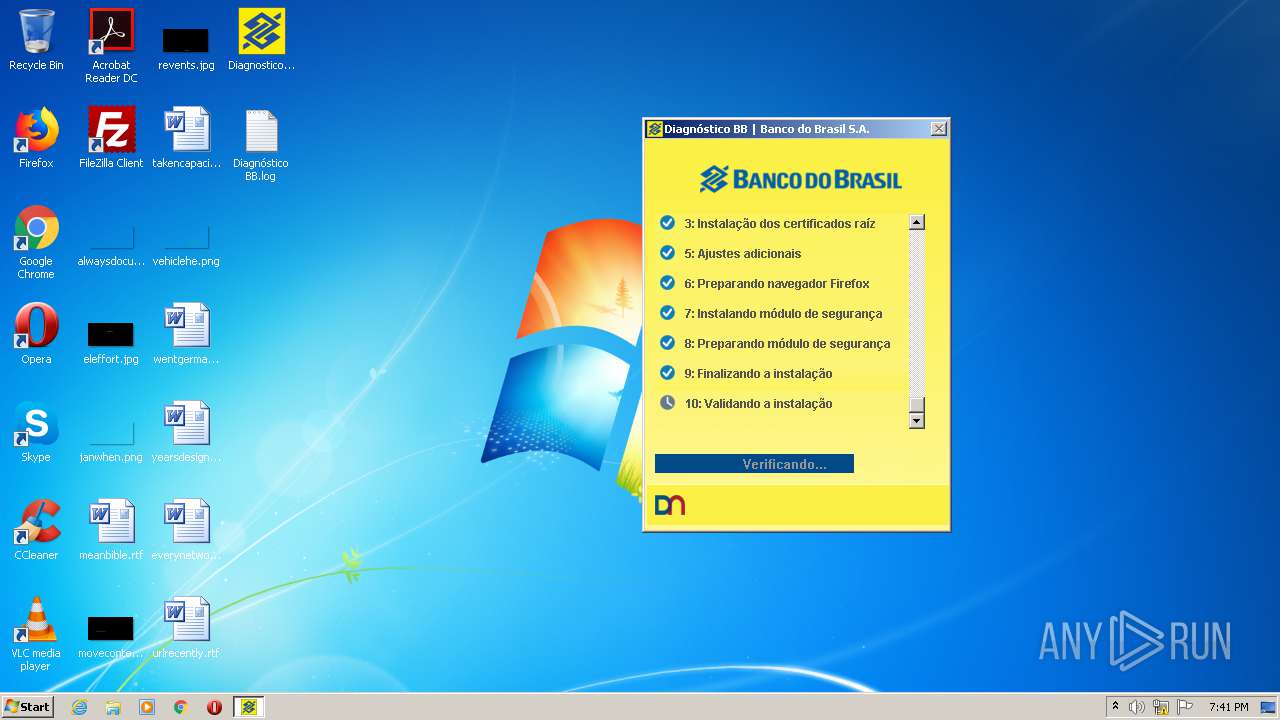Launch Skype desktop shortcut
Viewport: 1280px width, 720px height.
click(36, 432)
